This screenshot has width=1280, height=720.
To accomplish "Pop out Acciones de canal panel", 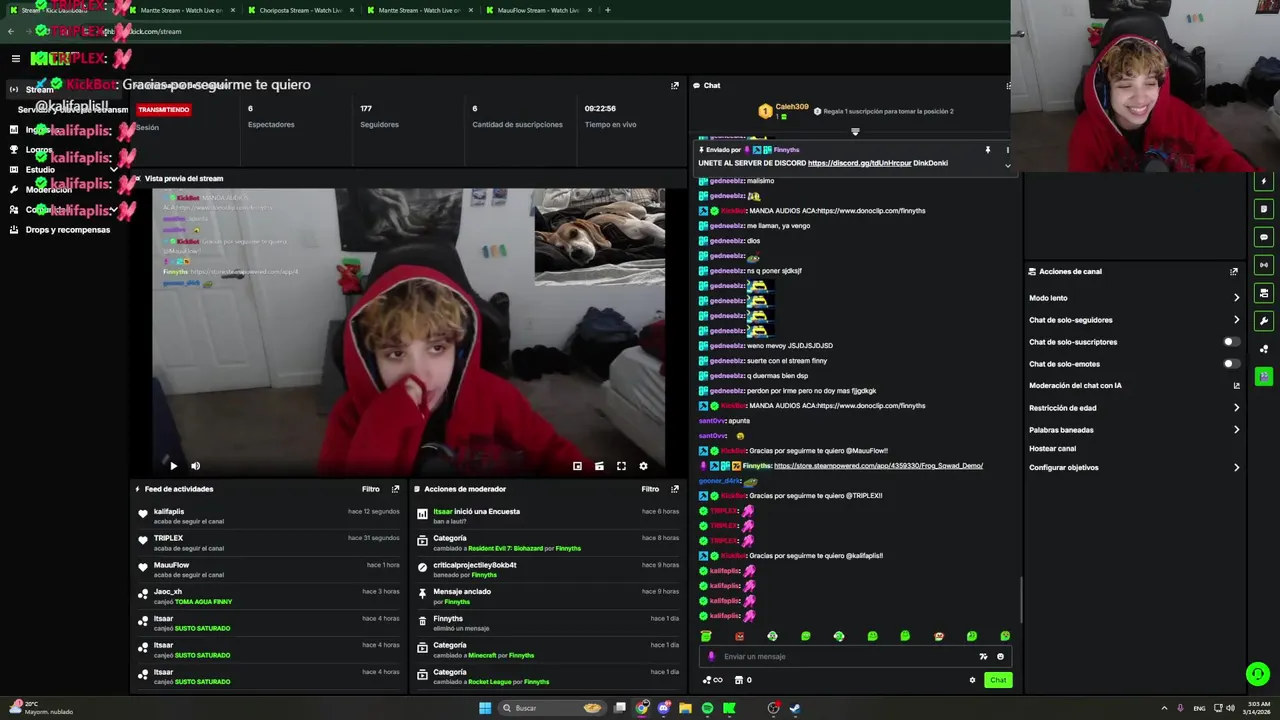I will click(x=1234, y=272).
